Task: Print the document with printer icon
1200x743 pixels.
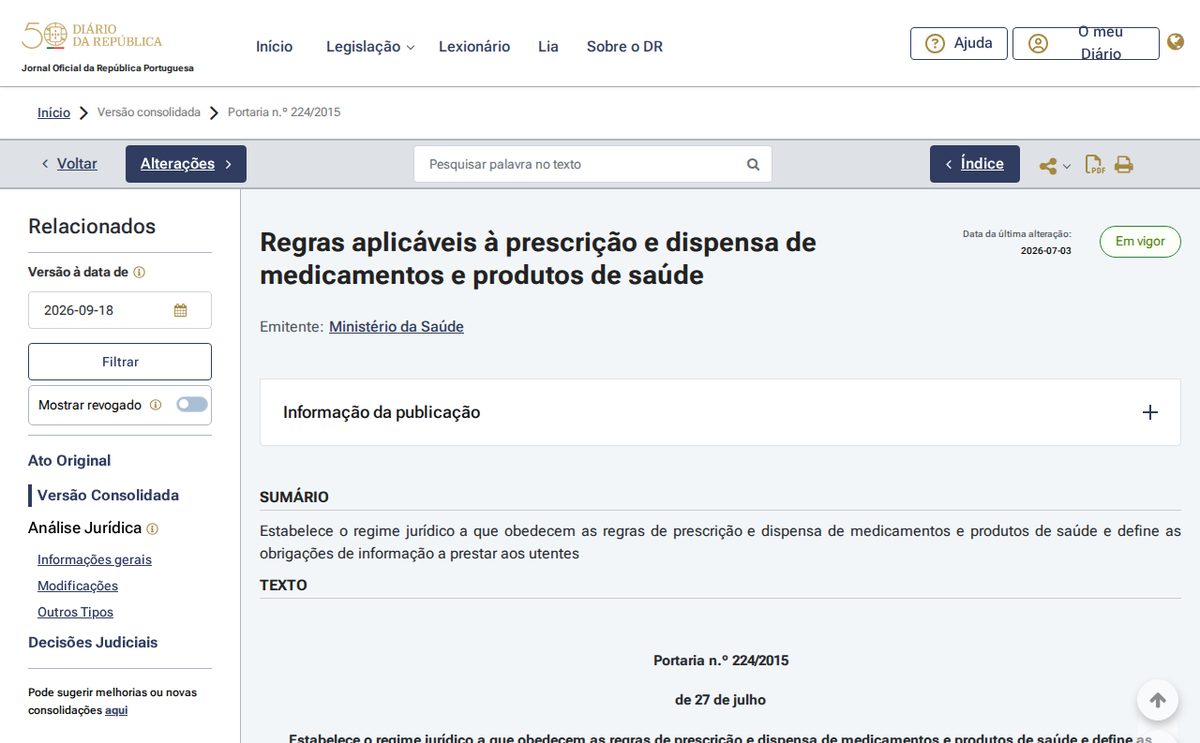Action: [1124, 165]
